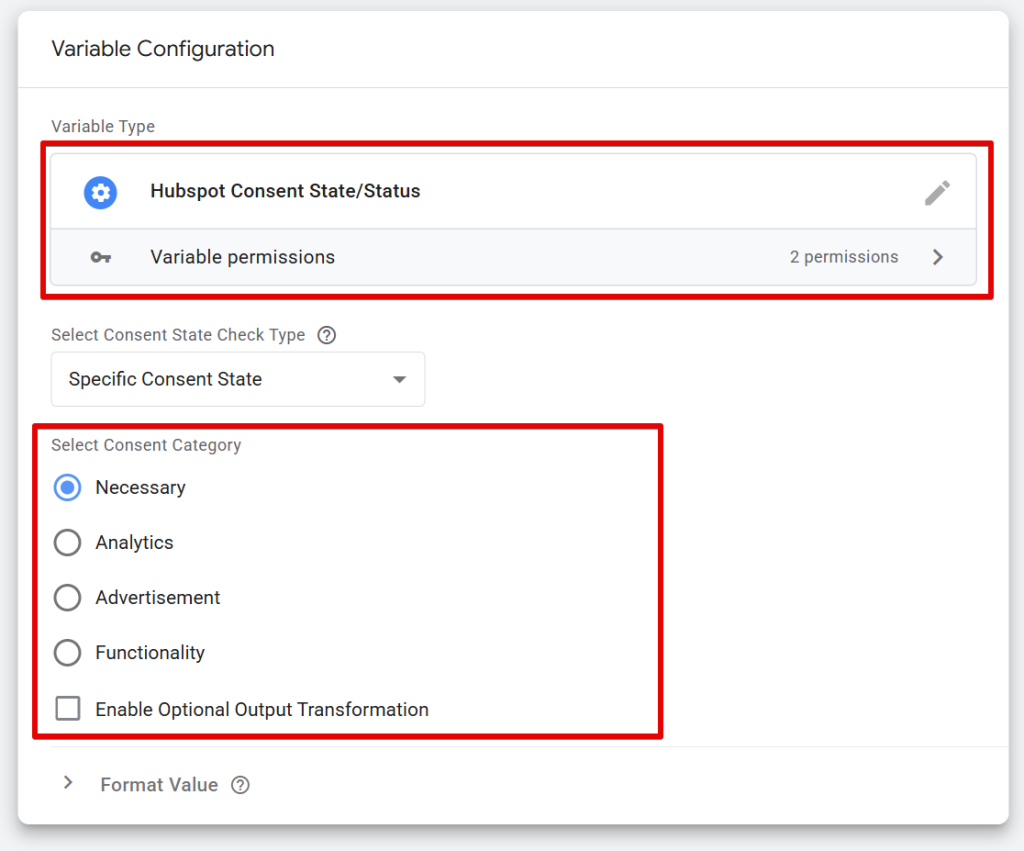This screenshot has width=1024, height=851.
Task: Click the Variable Configuration heading
Action: pyautogui.click(x=163, y=49)
